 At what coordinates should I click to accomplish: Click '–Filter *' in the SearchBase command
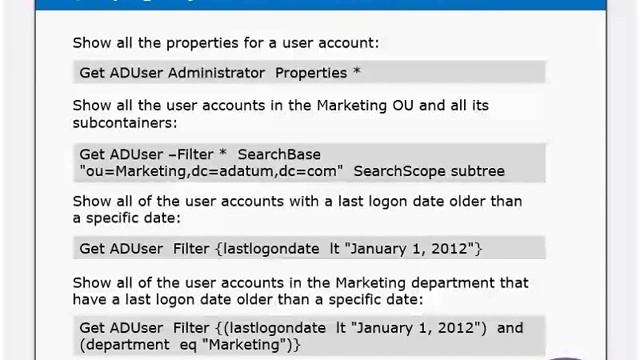click(x=197, y=154)
